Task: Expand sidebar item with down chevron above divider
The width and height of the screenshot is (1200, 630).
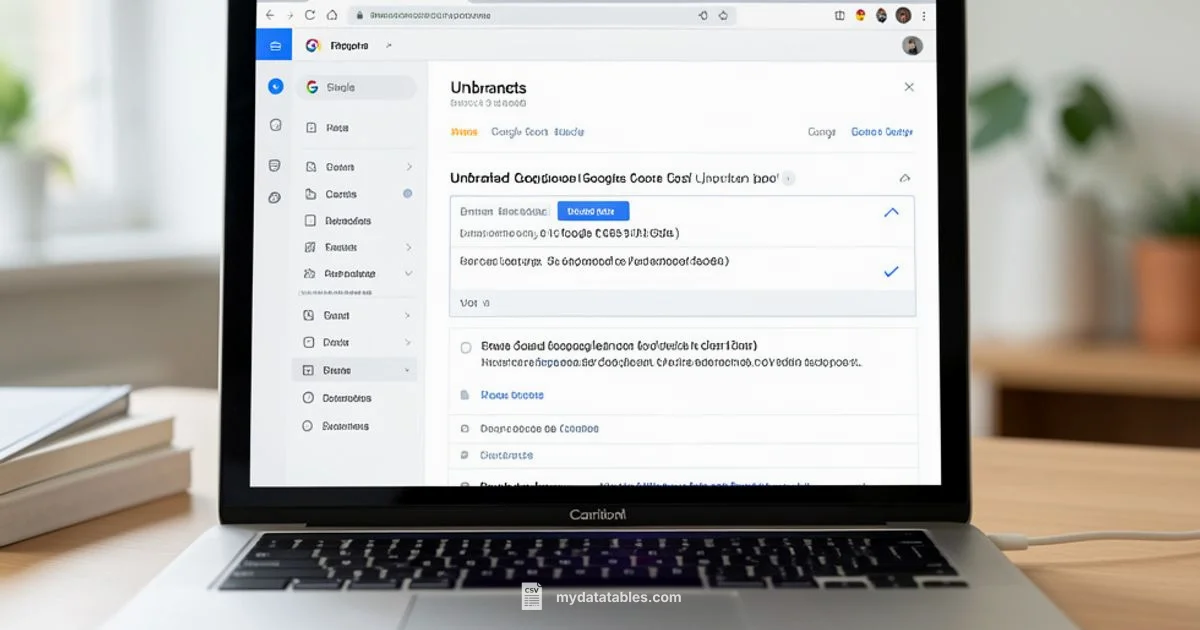Action: coord(408,273)
